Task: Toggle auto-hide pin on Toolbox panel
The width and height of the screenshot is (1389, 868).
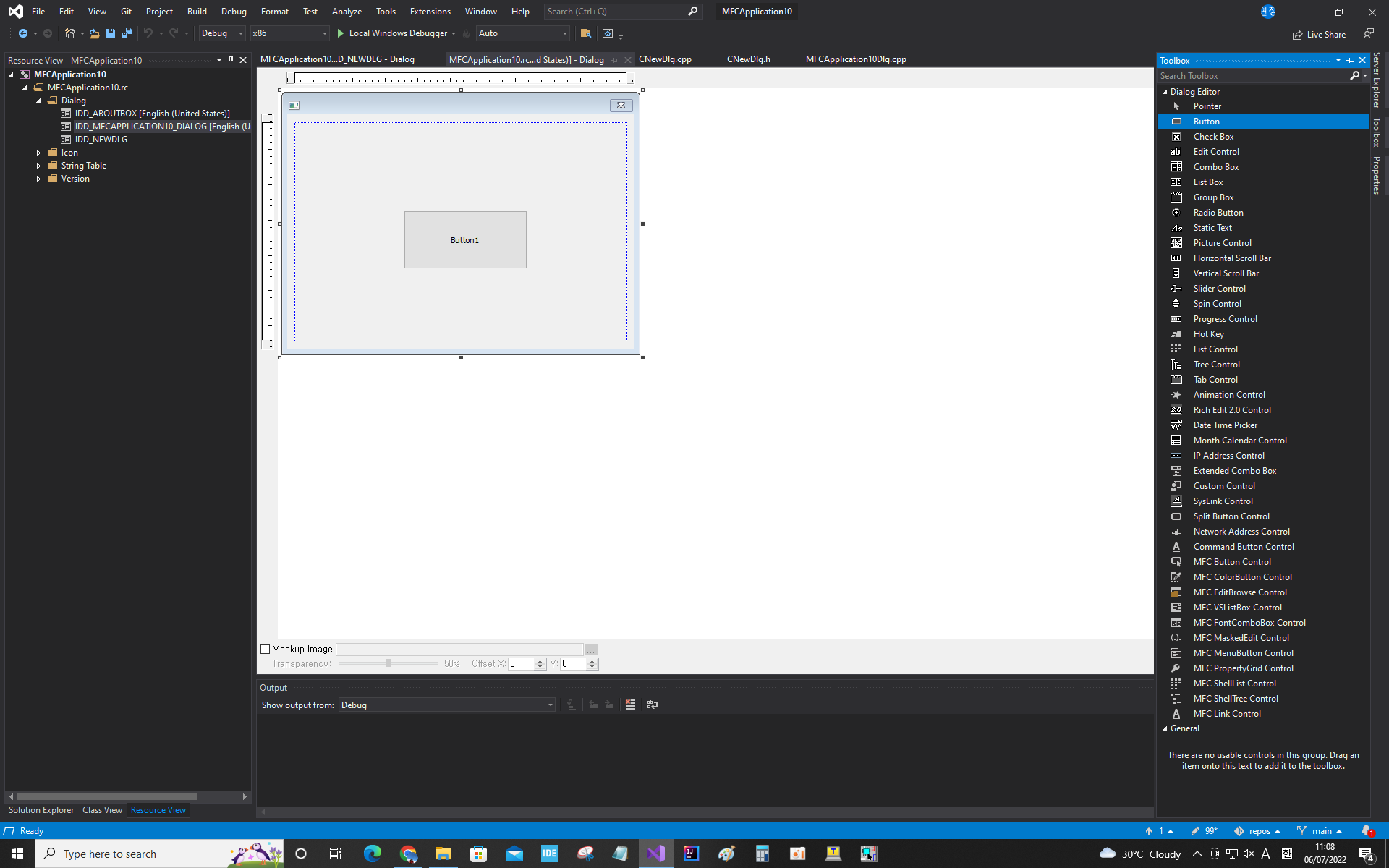Action: click(1350, 61)
